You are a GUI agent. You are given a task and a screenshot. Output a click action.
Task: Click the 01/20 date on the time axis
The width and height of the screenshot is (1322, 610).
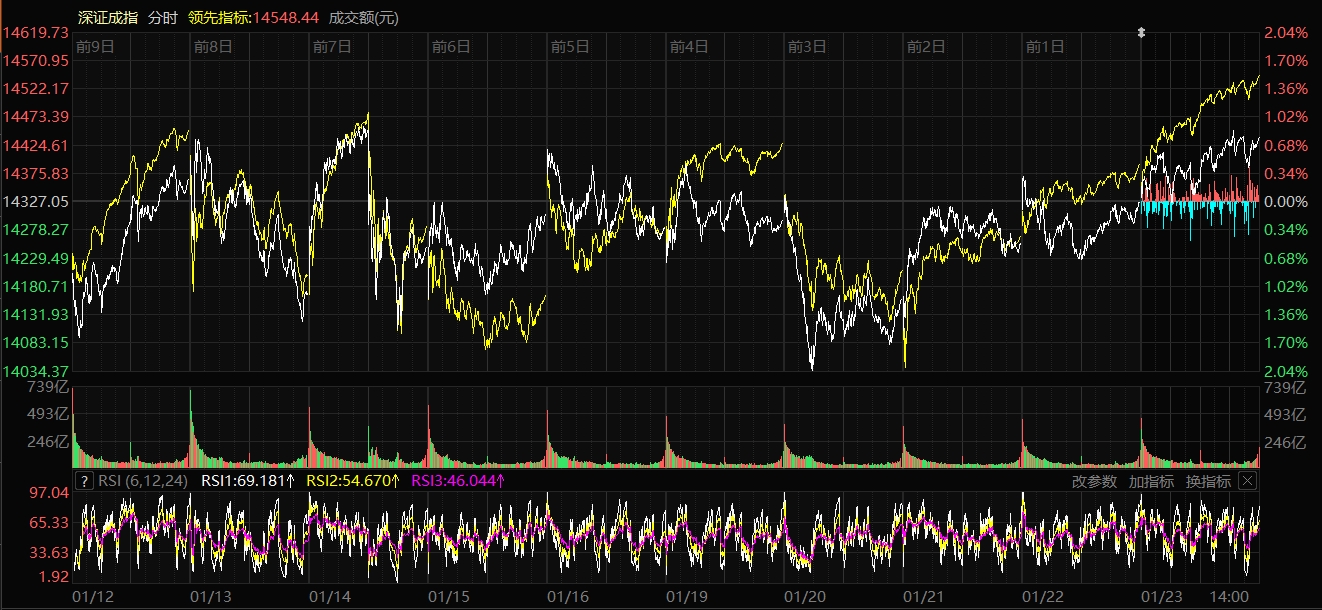(x=806, y=597)
